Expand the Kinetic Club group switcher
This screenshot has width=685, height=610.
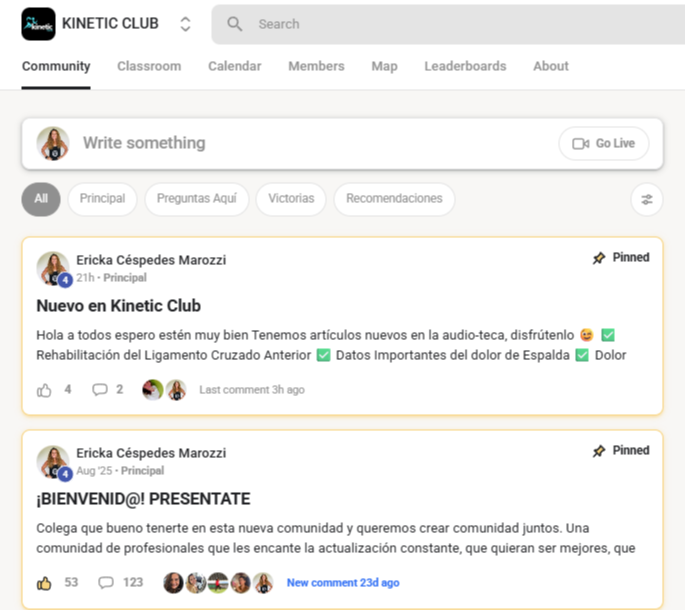click(x=185, y=24)
